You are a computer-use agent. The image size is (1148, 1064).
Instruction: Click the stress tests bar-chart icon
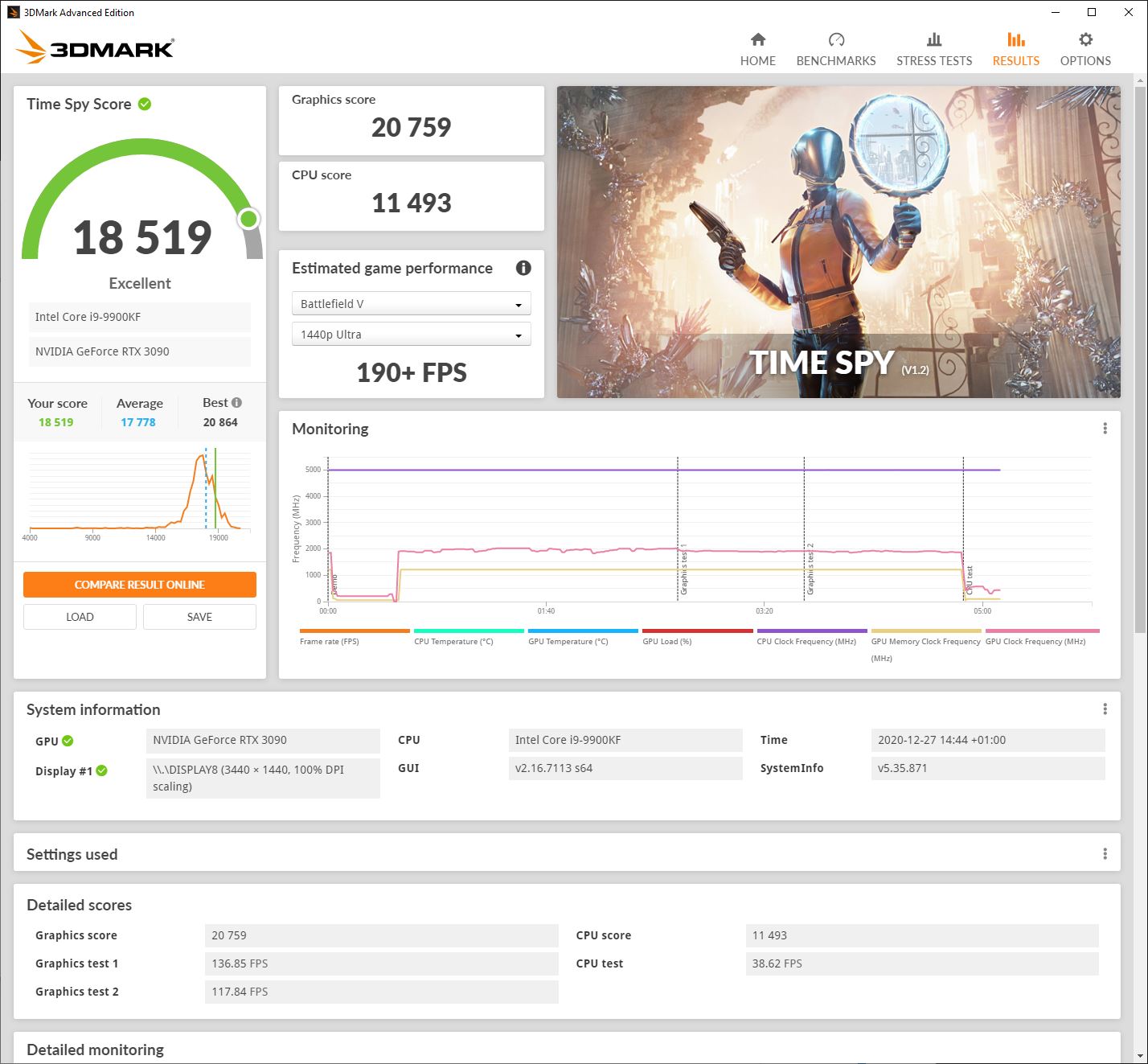point(934,39)
